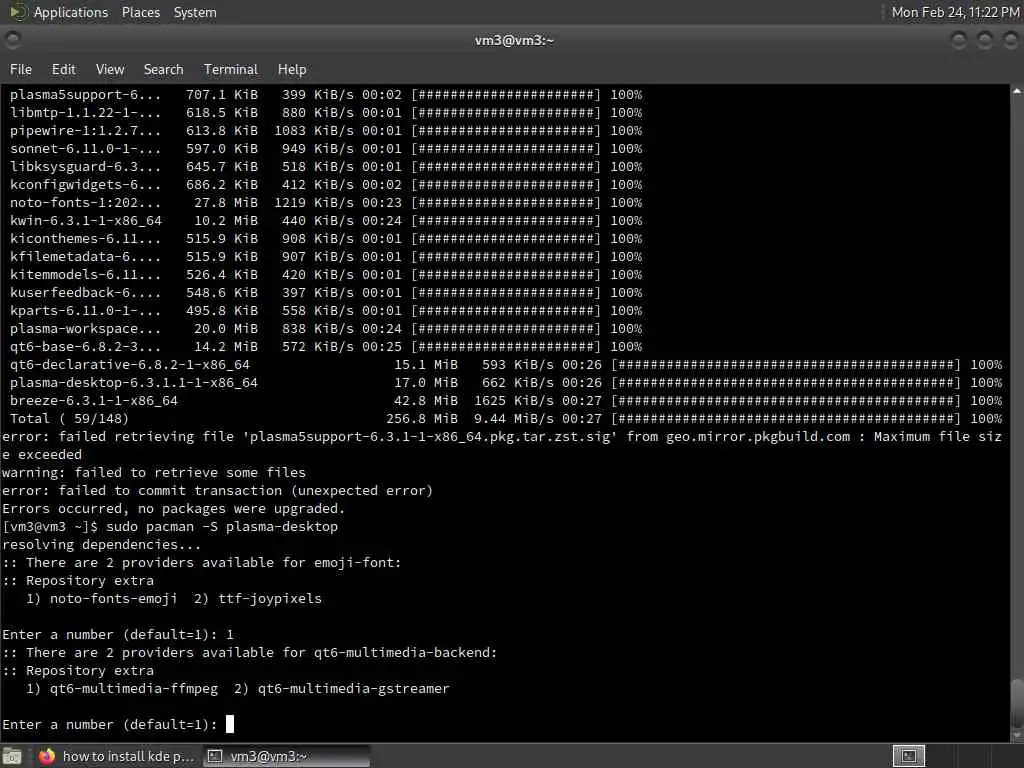Image resolution: width=1024 pixels, height=768 pixels.
Task: Click the 'noto-fonts-1:202...' download line
Action: click(x=326, y=202)
